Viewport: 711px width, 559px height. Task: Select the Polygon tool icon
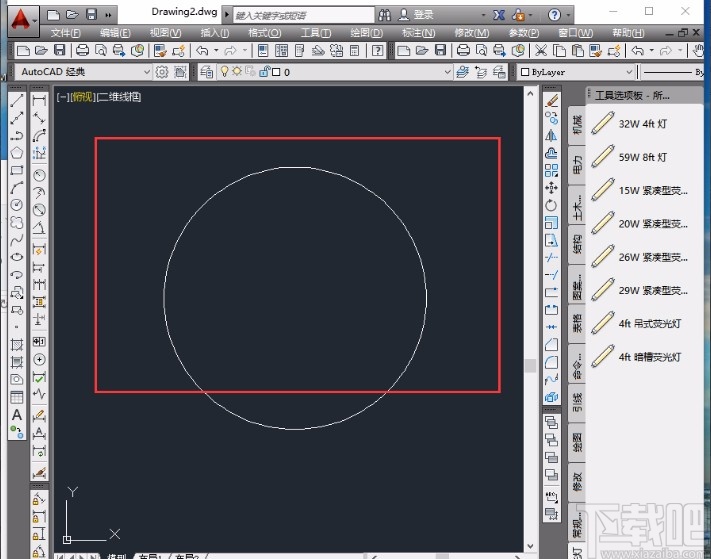[x=17, y=152]
